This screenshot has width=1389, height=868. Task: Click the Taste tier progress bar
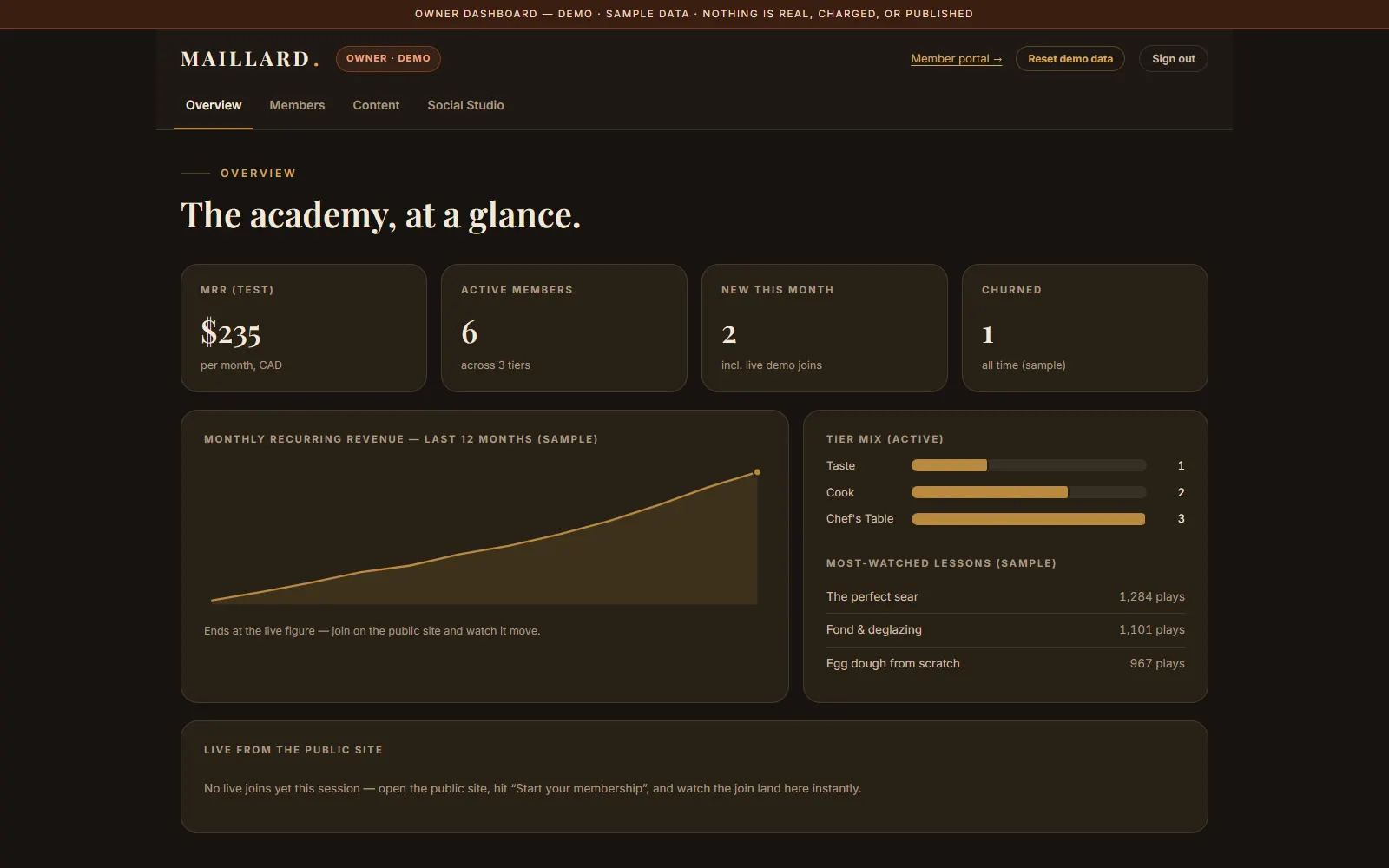(x=1029, y=465)
